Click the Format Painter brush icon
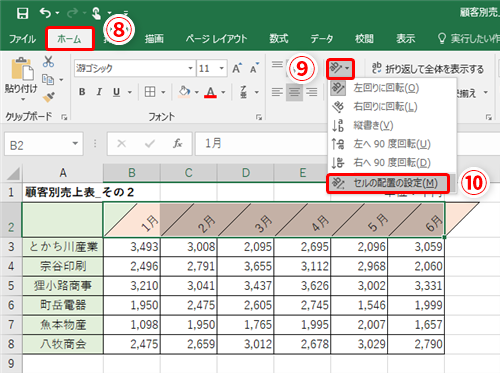500x373 pixels. tap(49, 97)
